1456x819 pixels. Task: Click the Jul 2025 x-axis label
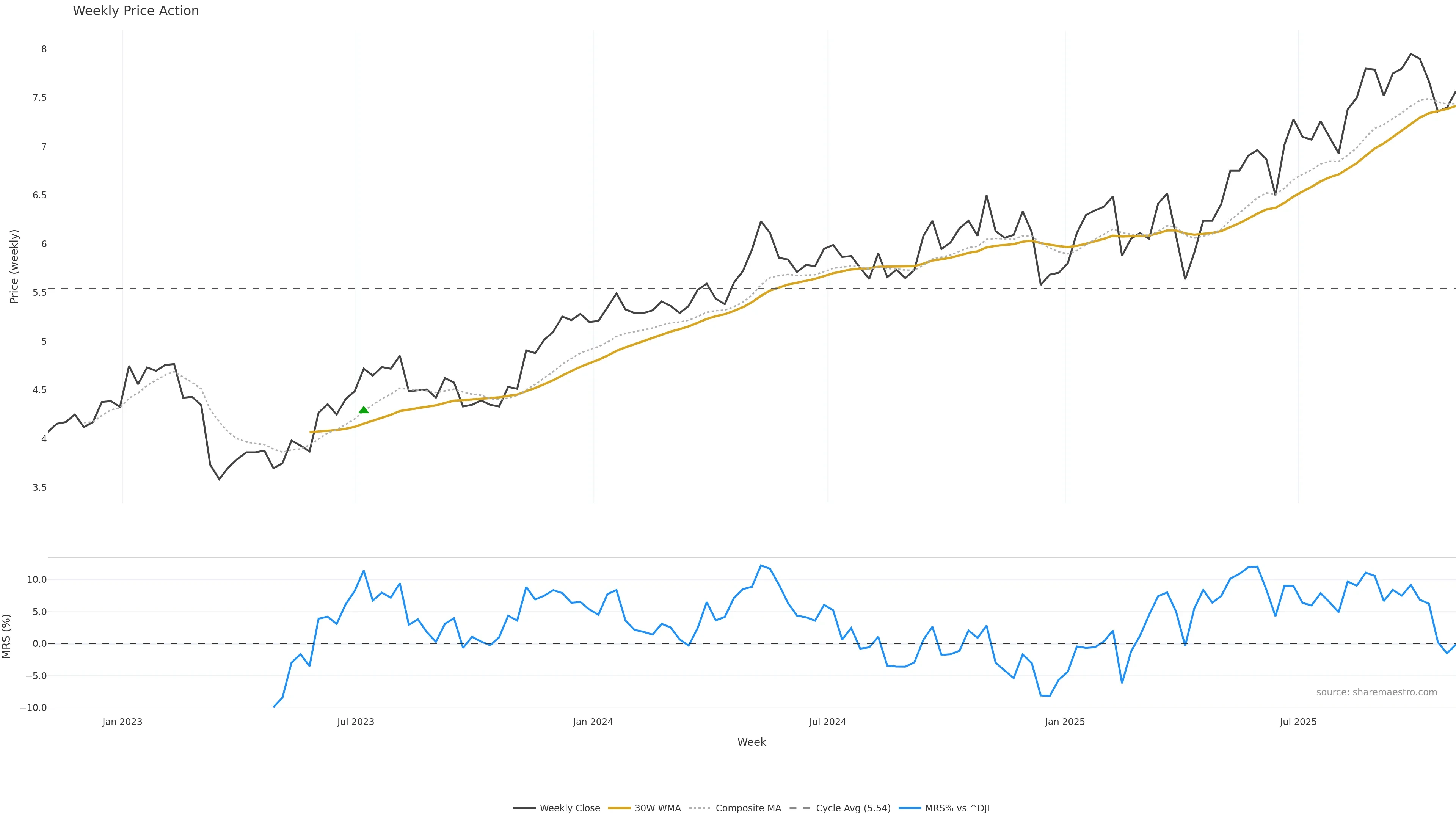point(1298,722)
